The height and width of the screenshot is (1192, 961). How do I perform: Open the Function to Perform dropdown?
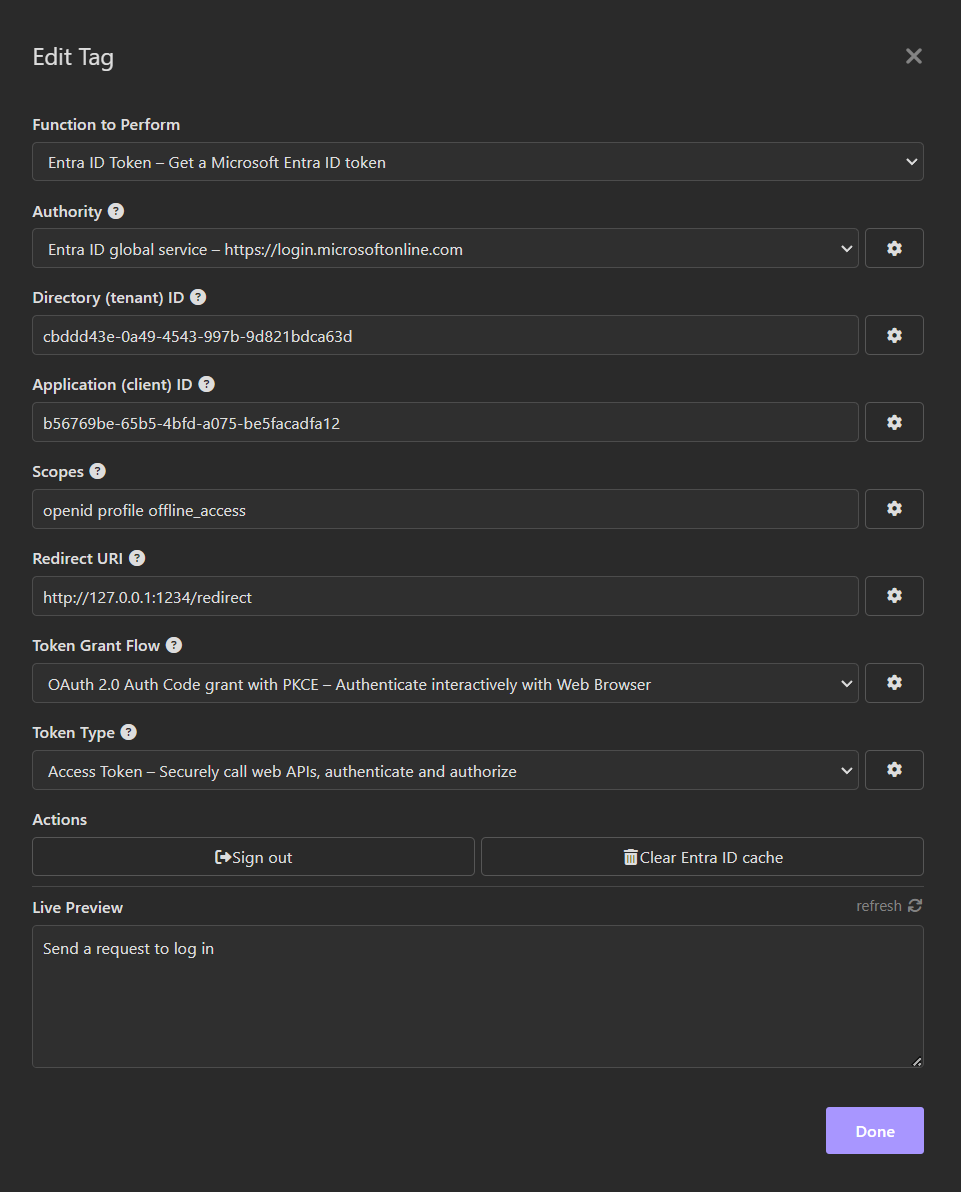[x=477, y=162]
